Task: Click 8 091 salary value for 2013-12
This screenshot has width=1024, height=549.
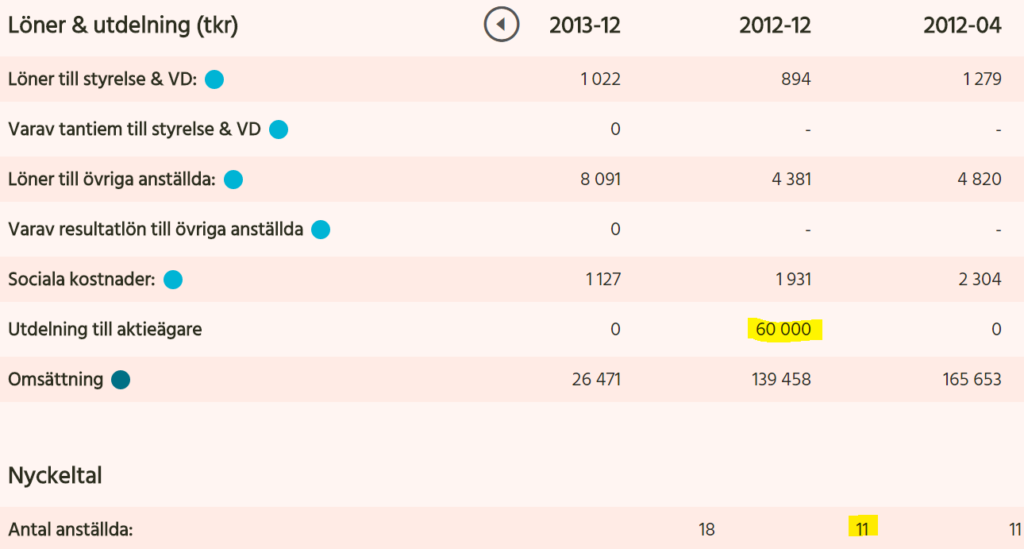Action: point(601,180)
